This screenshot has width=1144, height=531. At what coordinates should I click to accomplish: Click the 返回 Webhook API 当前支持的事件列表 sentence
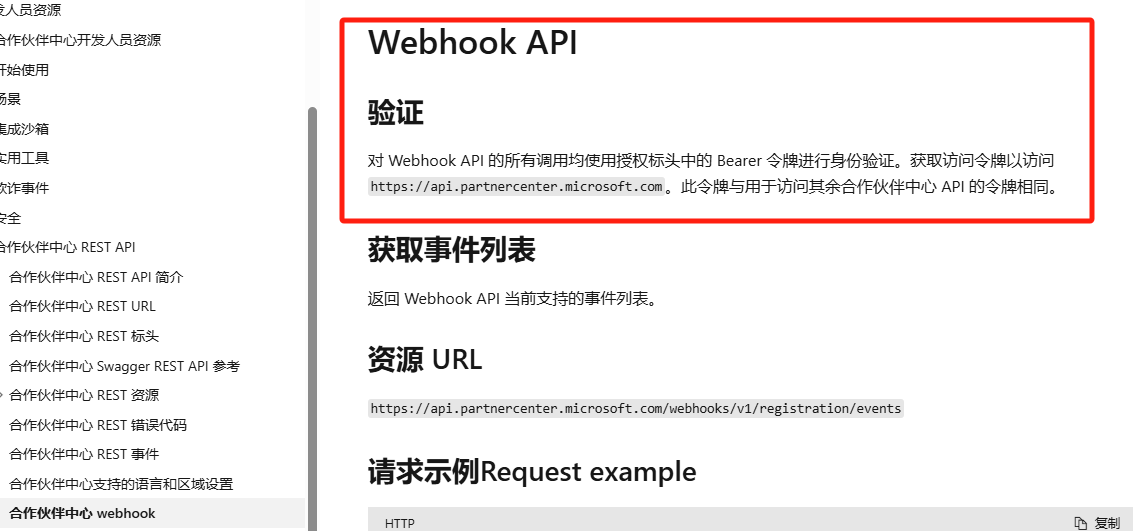[x=513, y=299]
